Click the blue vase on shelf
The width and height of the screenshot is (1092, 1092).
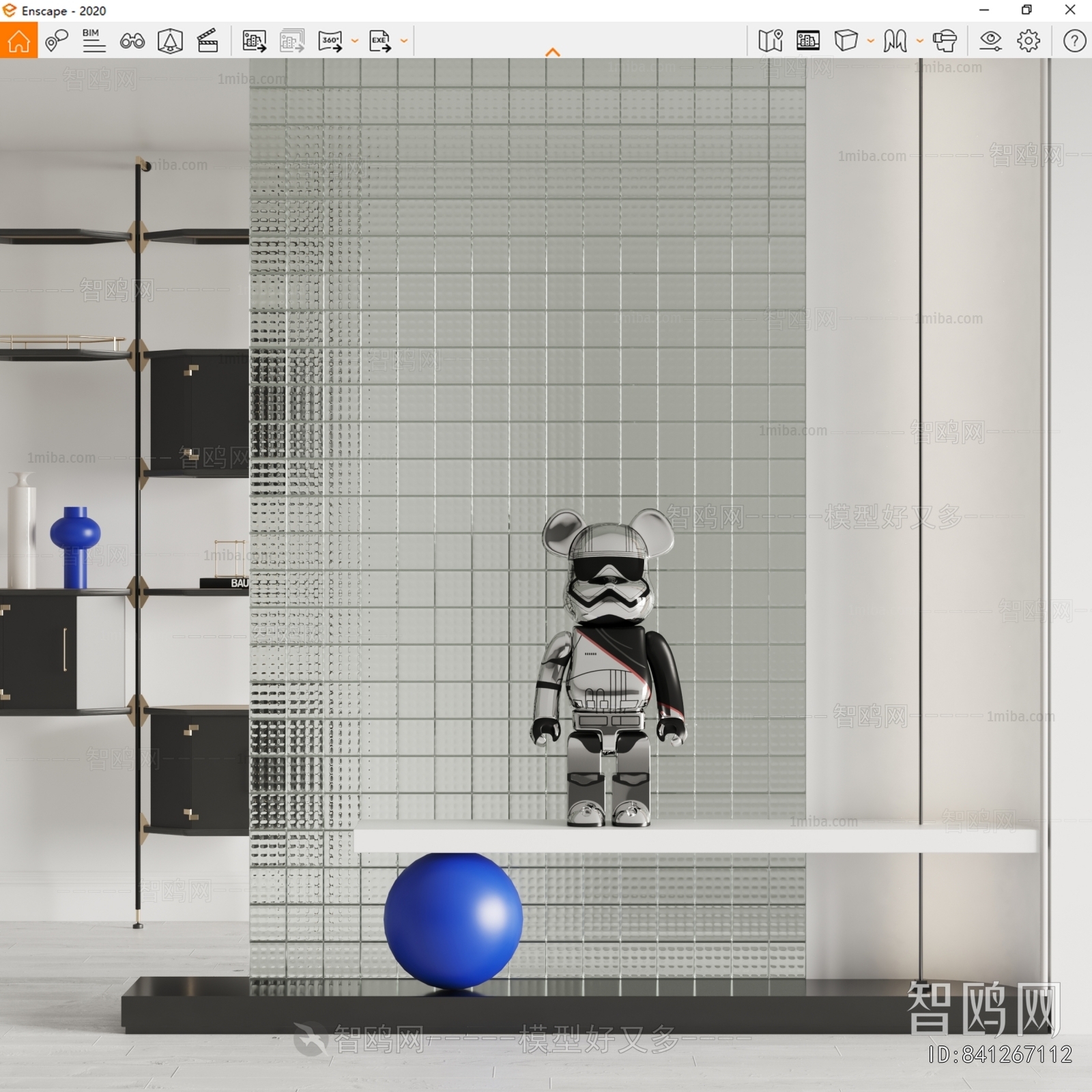point(75,547)
